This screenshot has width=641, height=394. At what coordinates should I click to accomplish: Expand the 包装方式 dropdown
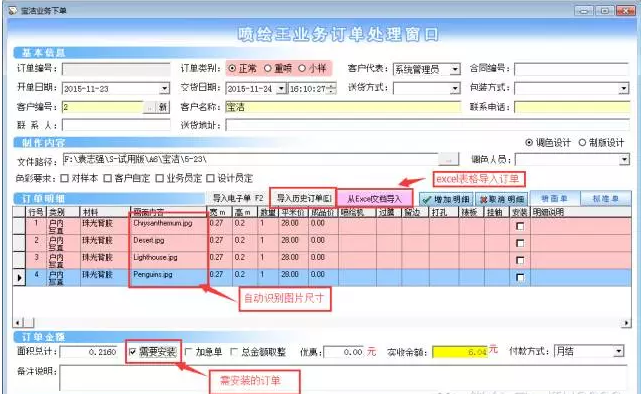pyautogui.click(x=623, y=88)
